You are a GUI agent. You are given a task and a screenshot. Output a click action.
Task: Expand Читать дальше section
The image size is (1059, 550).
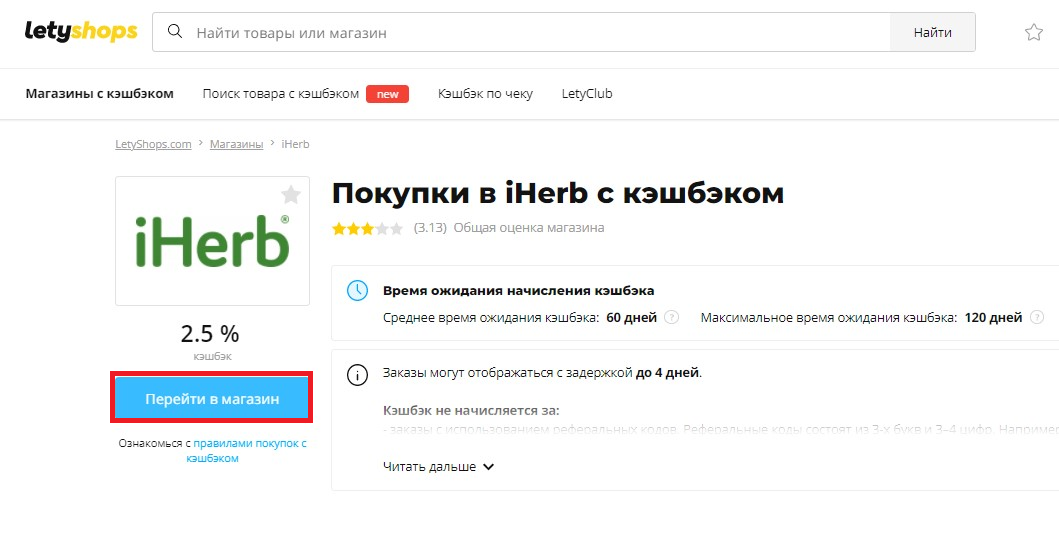(x=438, y=467)
